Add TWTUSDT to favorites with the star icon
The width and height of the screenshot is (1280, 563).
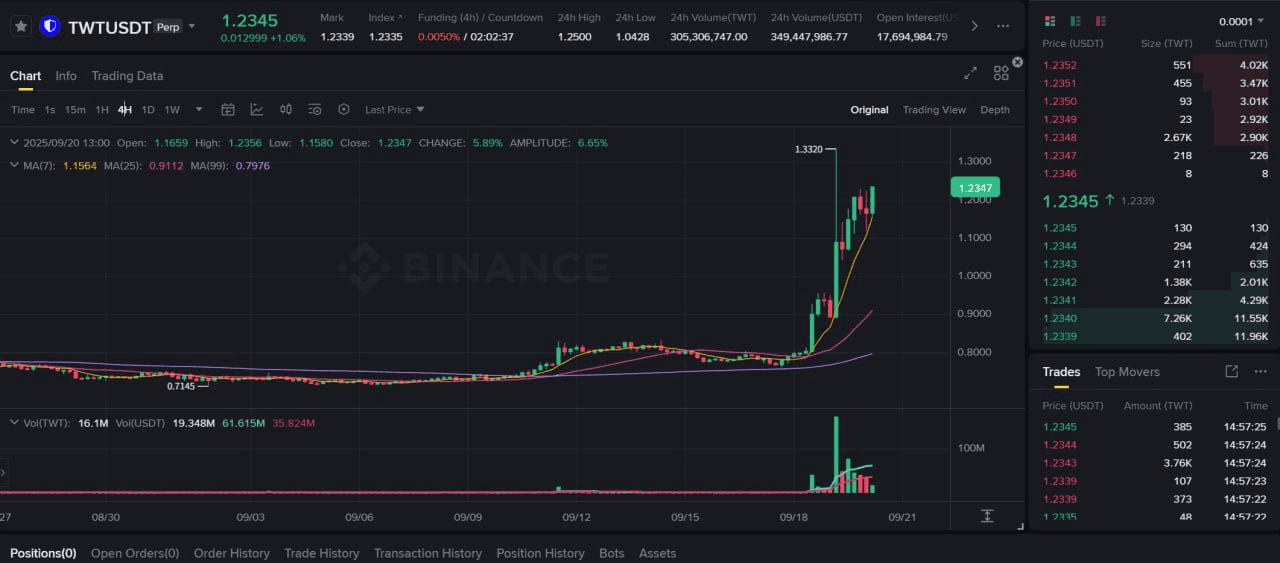[x=20, y=26]
